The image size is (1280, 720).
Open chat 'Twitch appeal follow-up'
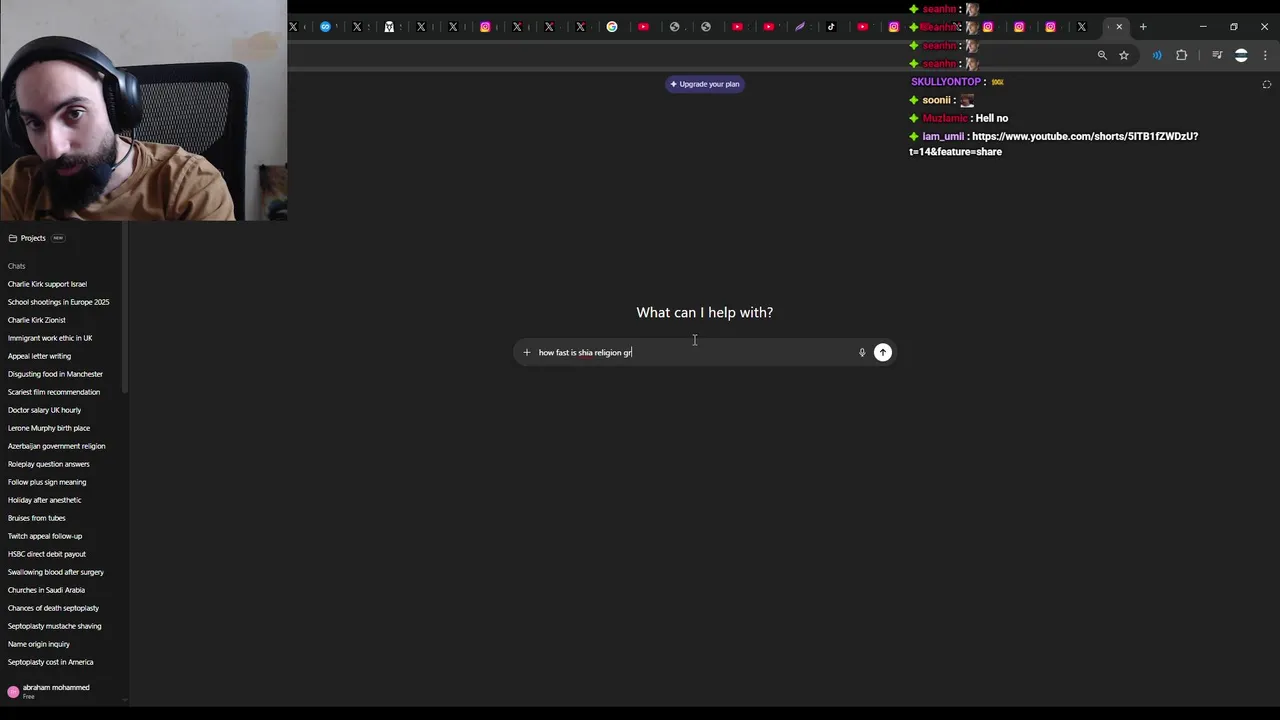45,536
